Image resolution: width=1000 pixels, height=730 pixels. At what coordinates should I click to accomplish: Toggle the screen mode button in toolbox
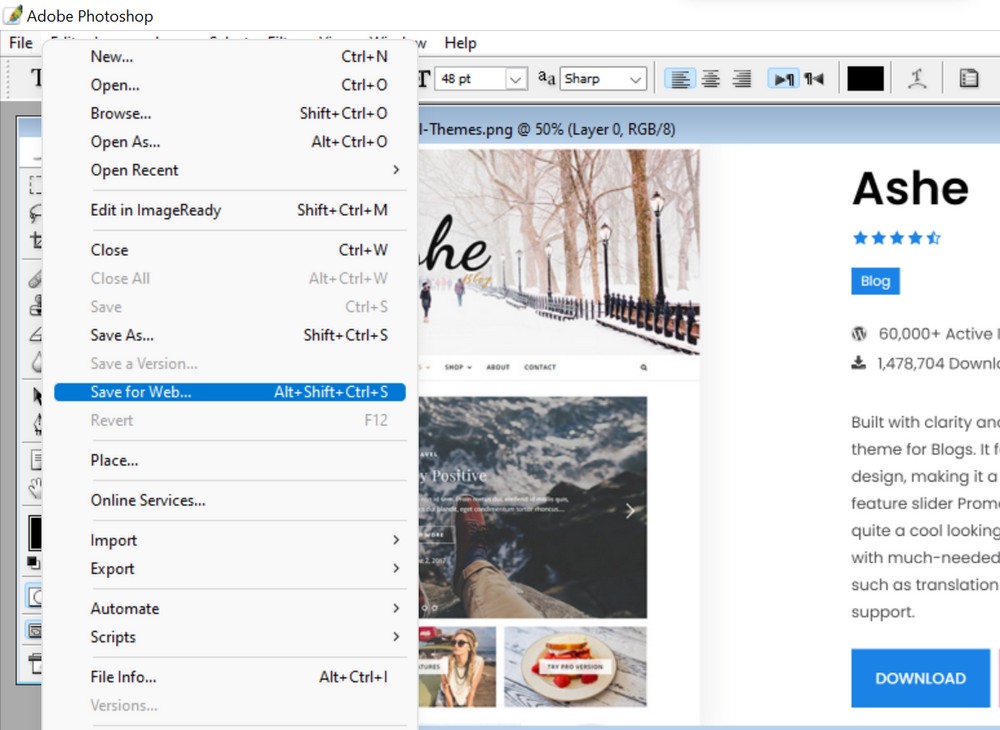(34, 631)
